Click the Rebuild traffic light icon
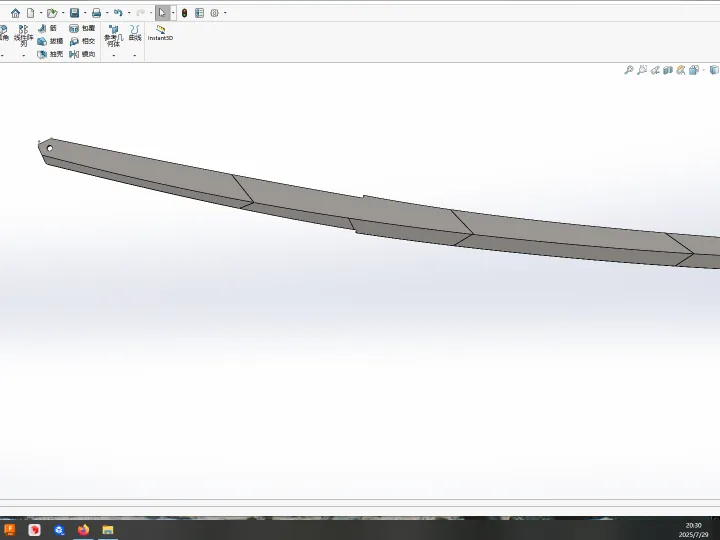This screenshot has height=540, width=720. coord(184,13)
